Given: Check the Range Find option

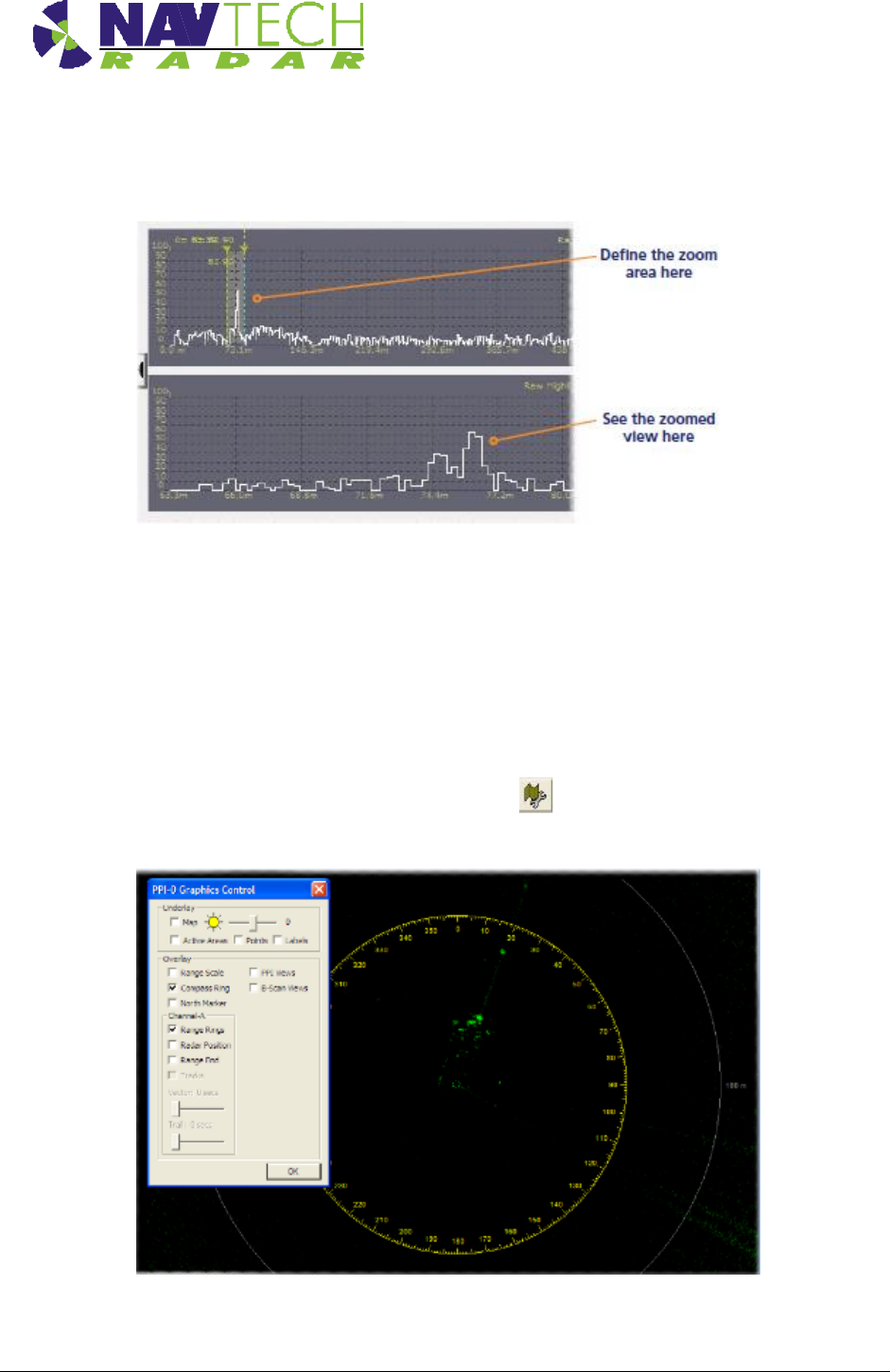Looking at the screenshot, I should point(172,1060).
